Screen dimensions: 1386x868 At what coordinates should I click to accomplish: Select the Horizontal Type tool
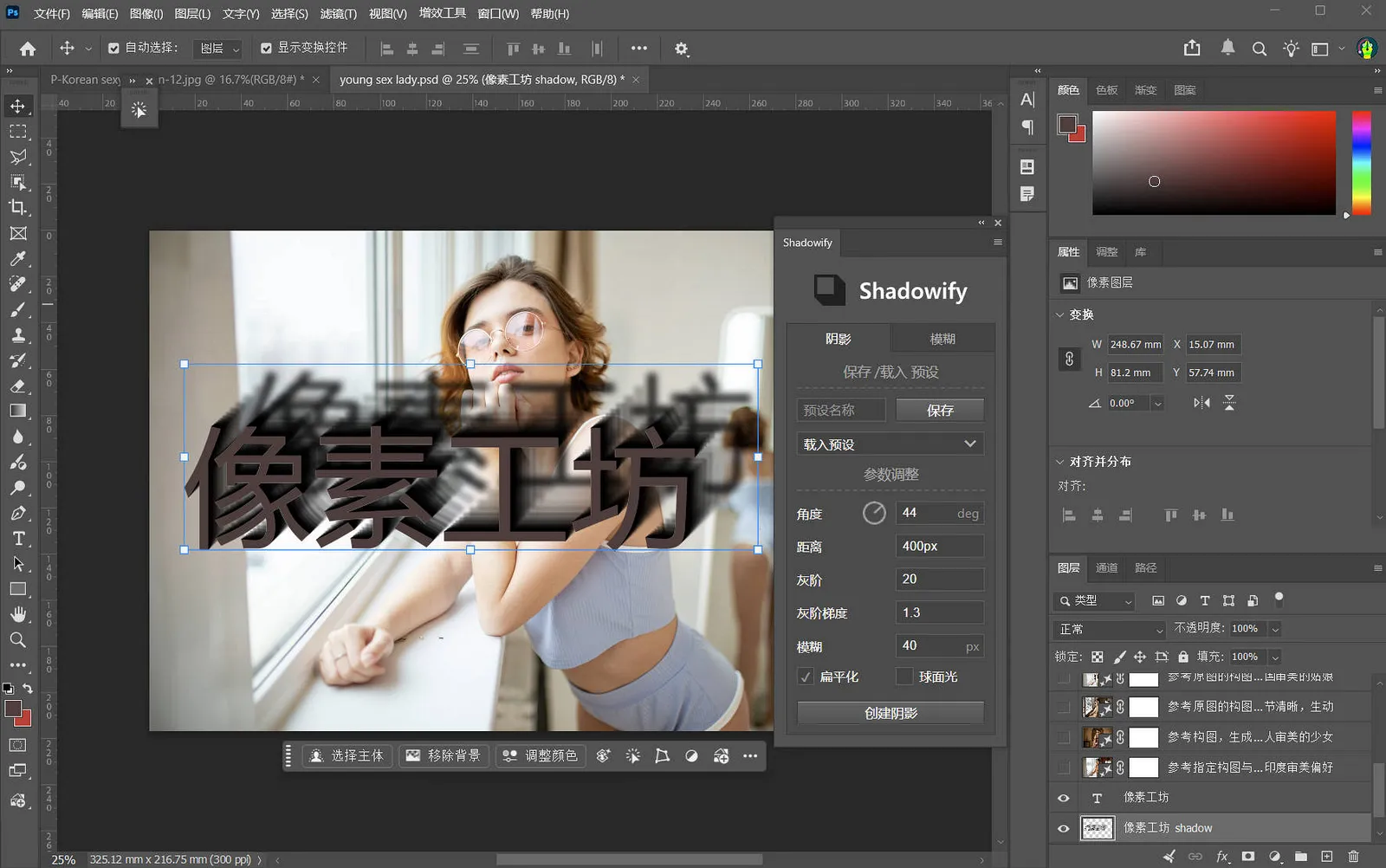(18, 538)
